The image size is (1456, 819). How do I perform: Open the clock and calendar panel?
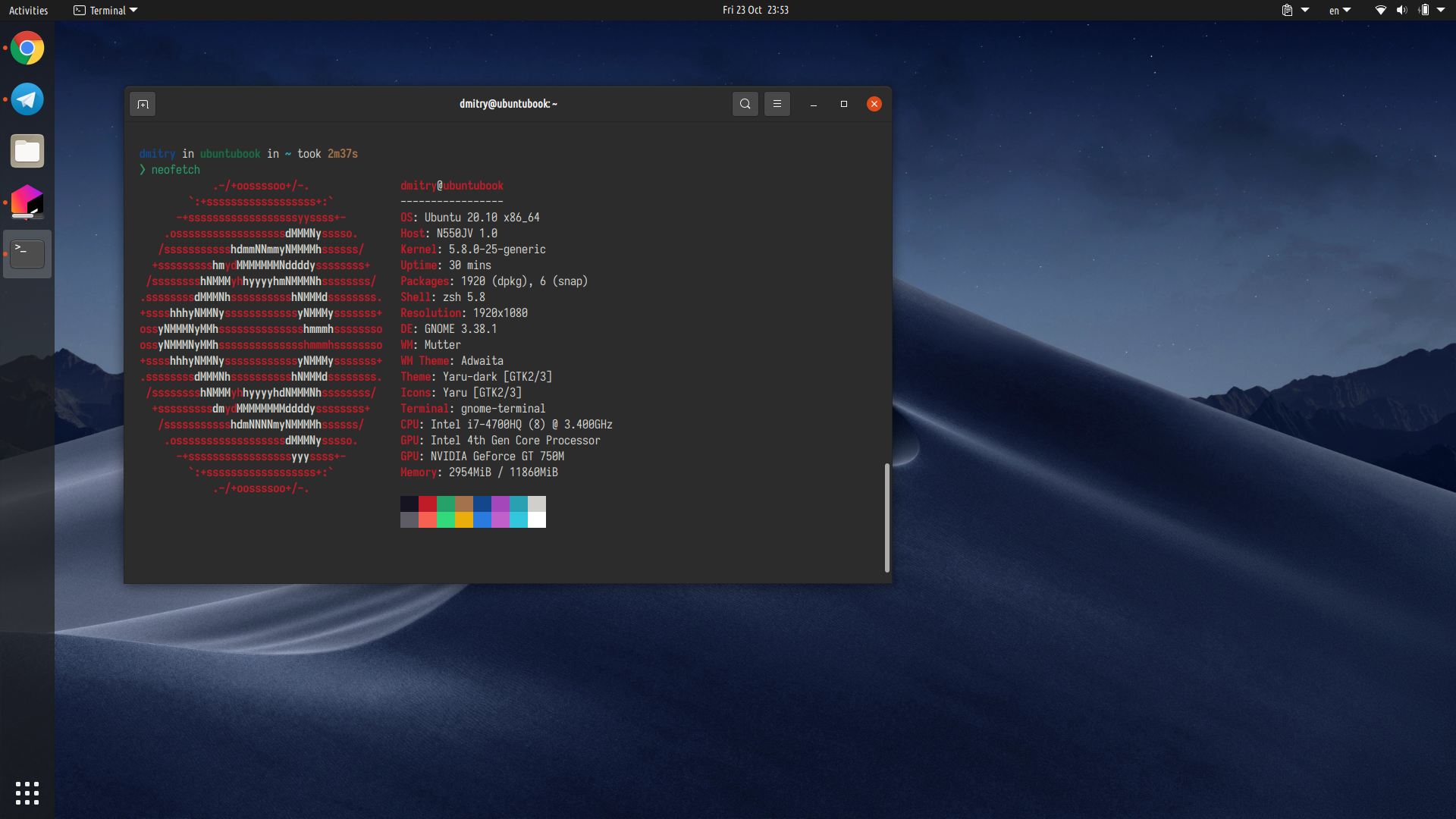[x=755, y=10]
